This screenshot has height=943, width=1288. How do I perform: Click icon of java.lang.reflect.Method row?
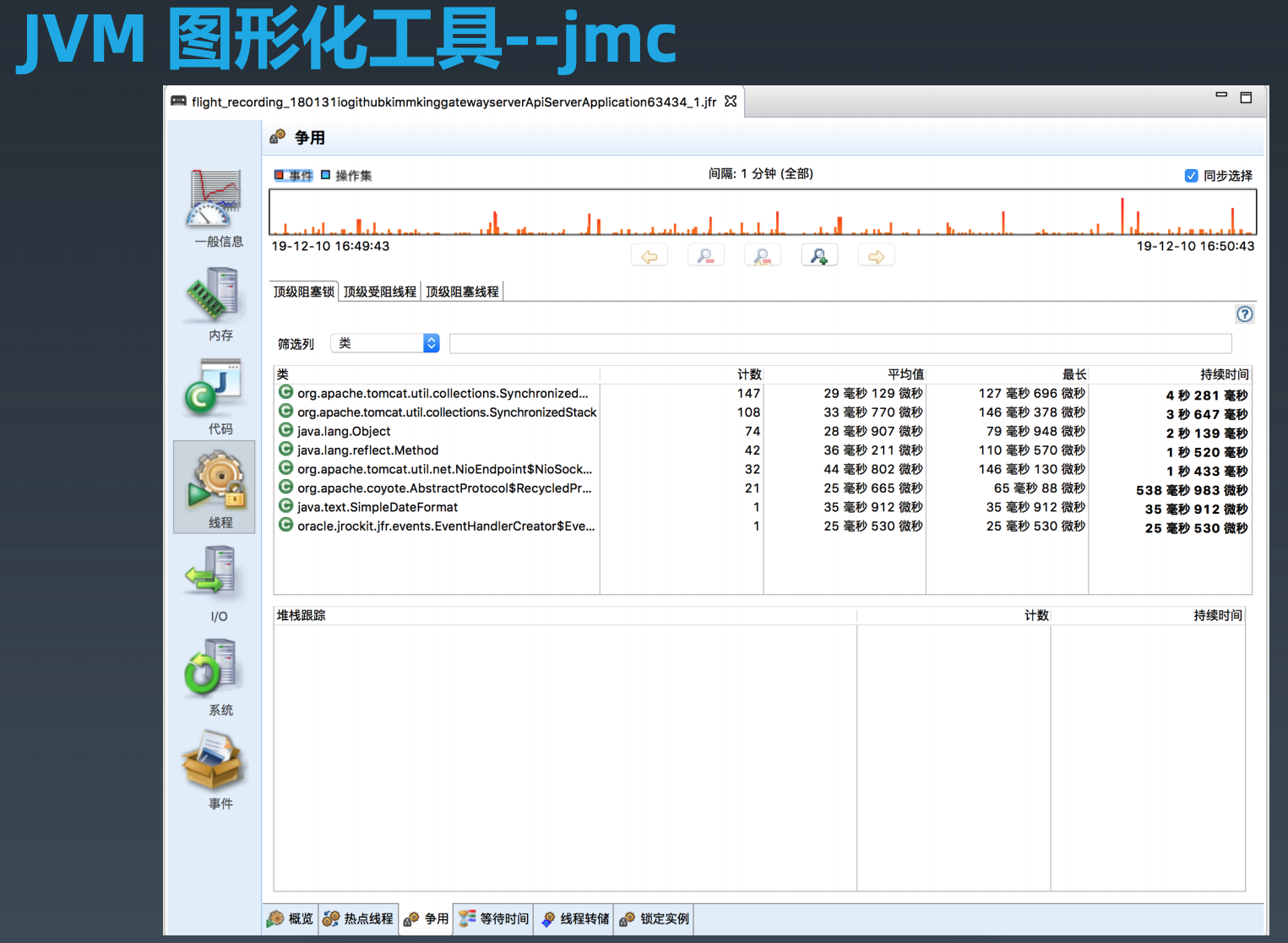click(286, 450)
